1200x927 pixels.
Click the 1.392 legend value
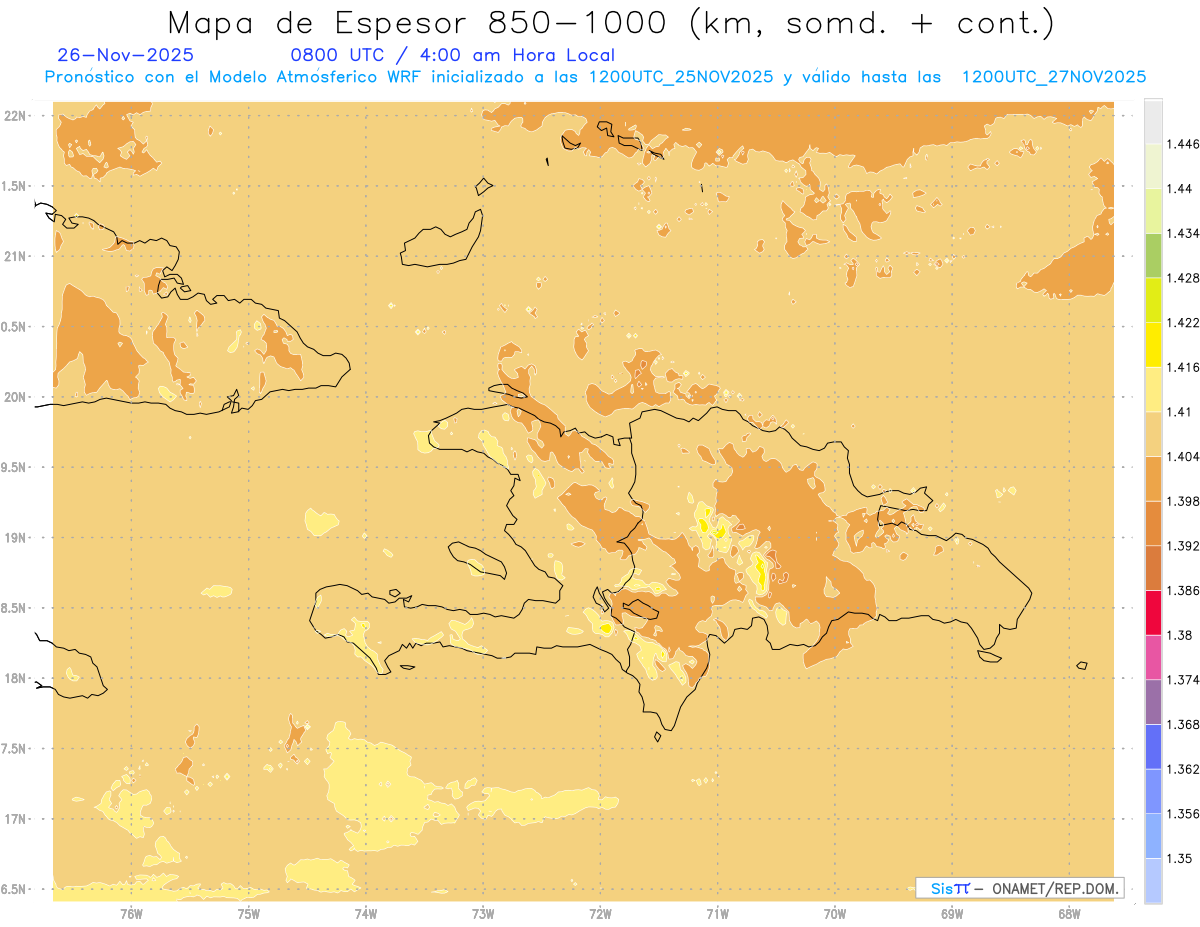[x=1182, y=546]
